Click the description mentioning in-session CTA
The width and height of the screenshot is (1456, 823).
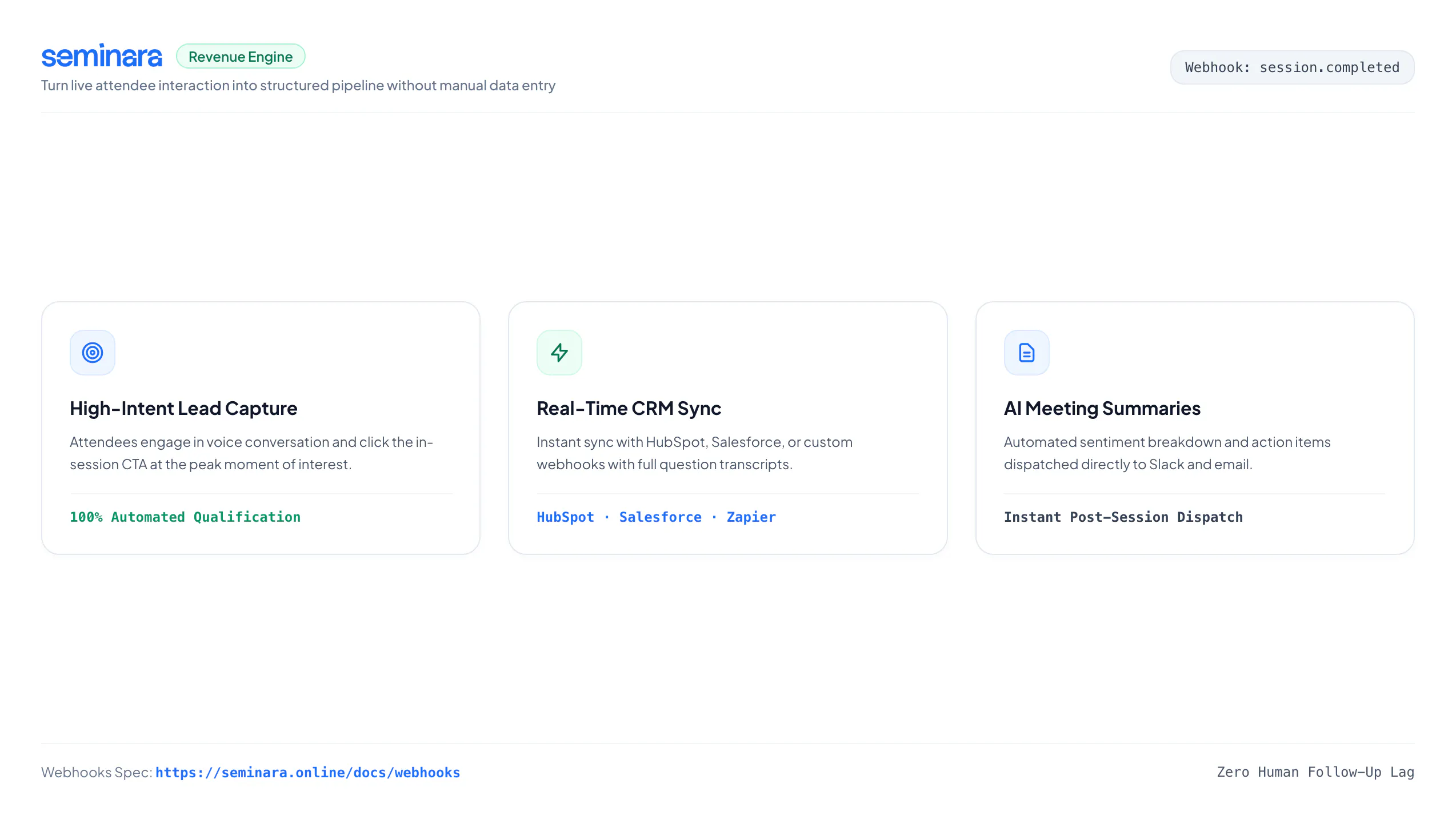[251, 453]
